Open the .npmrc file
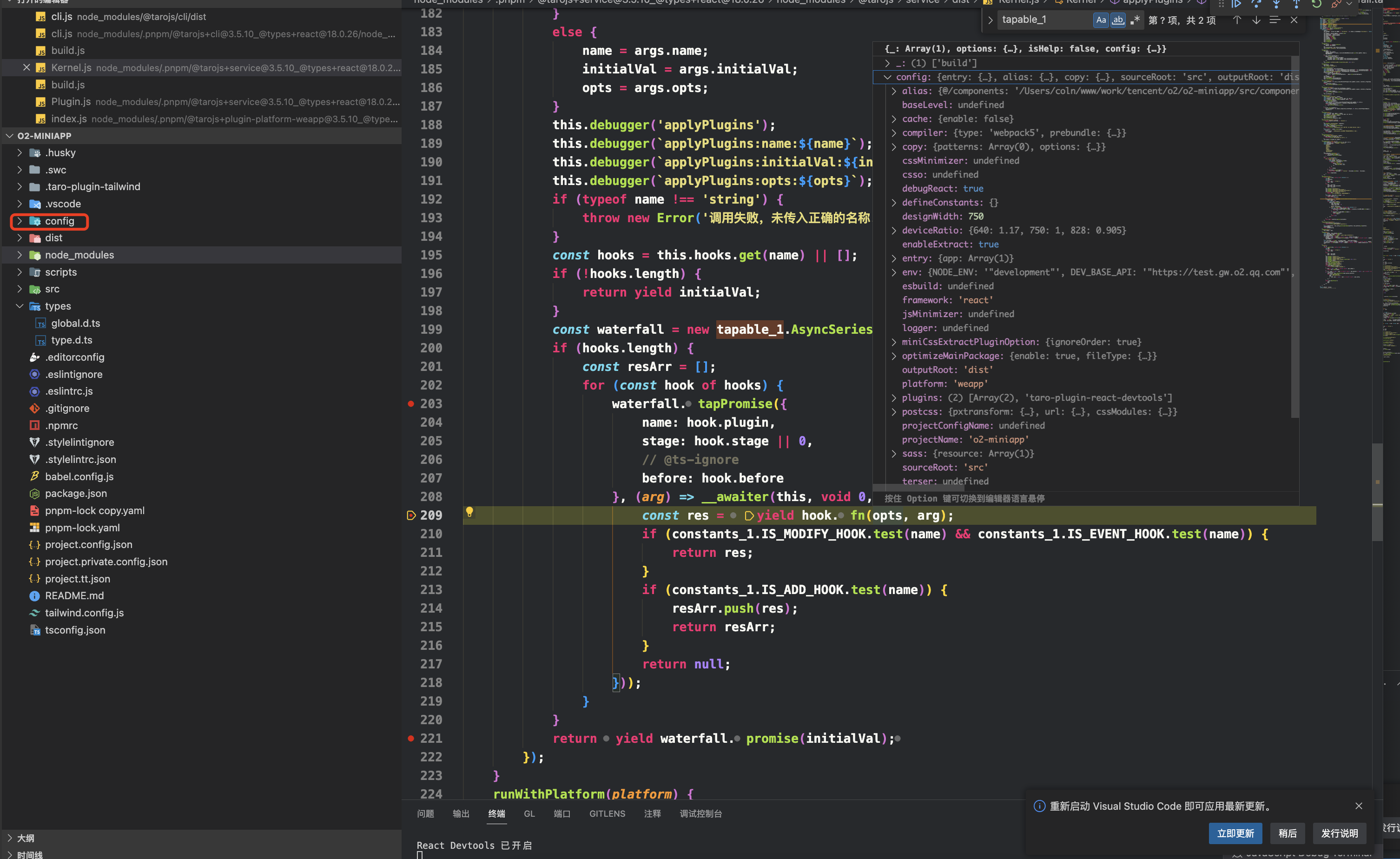 pyautogui.click(x=61, y=425)
